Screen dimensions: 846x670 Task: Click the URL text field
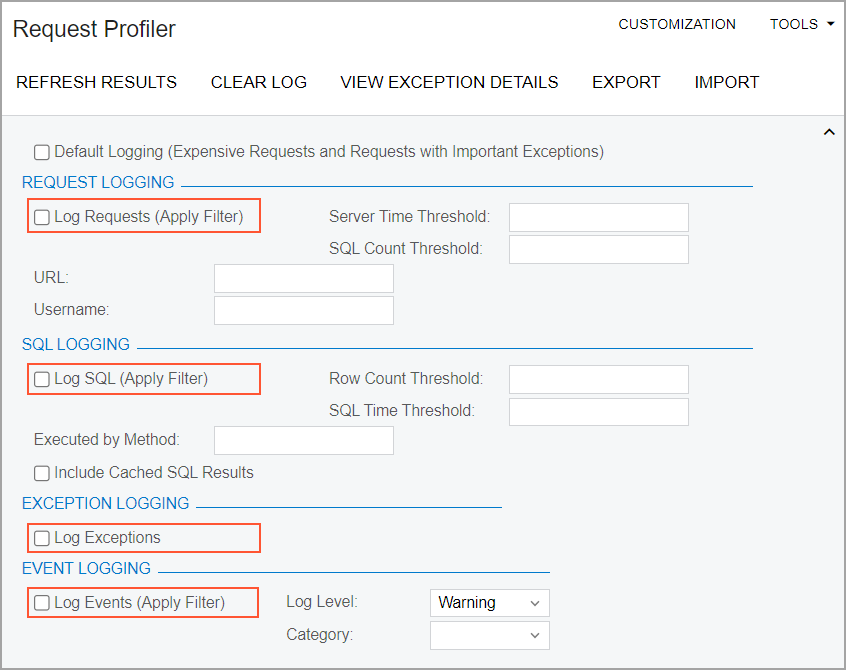(x=304, y=279)
